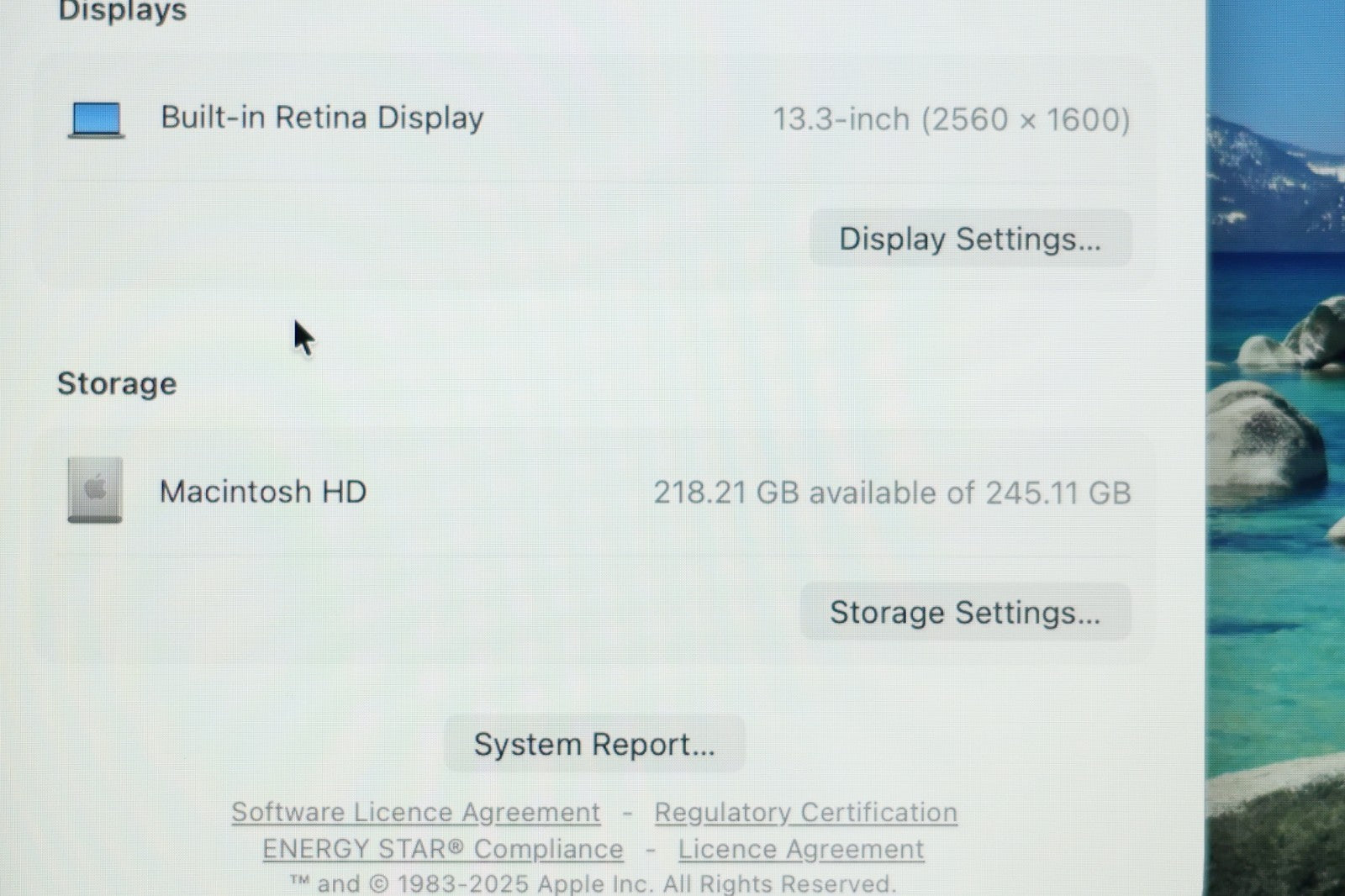Click the Macintosh HD drive icon
1345x896 pixels.
[95, 490]
